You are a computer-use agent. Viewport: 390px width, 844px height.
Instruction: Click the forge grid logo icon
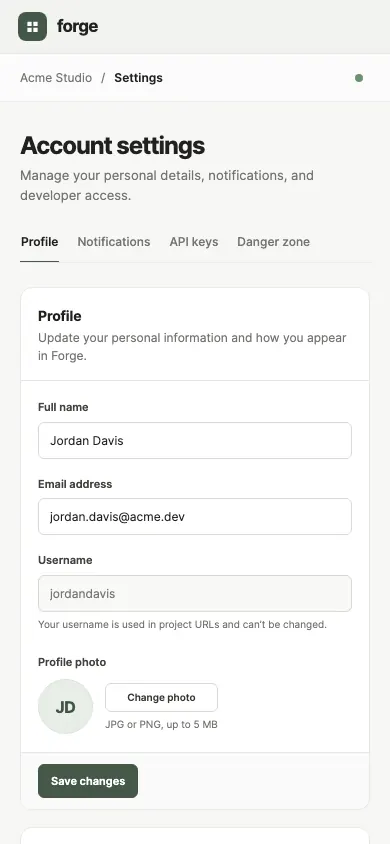coord(32,26)
